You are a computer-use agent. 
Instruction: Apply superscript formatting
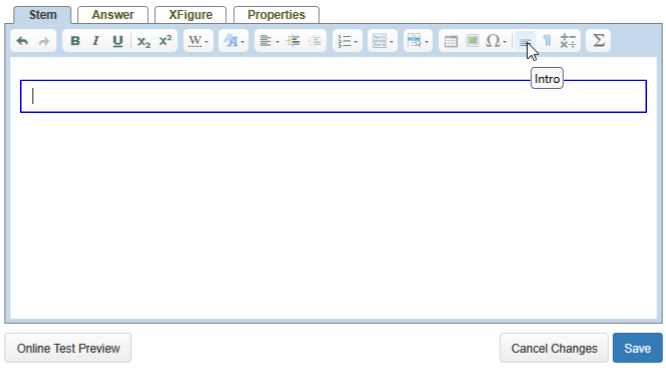point(165,41)
